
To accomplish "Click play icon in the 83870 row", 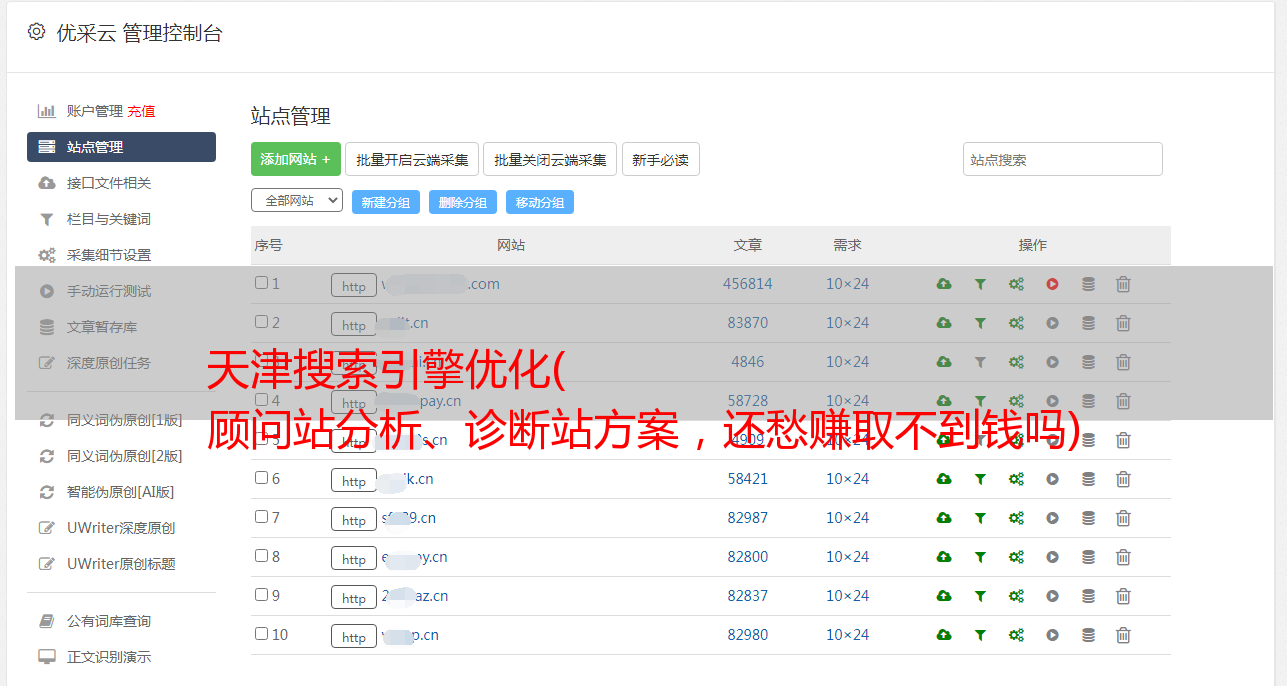I will pyautogui.click(x=1052, y=323).
